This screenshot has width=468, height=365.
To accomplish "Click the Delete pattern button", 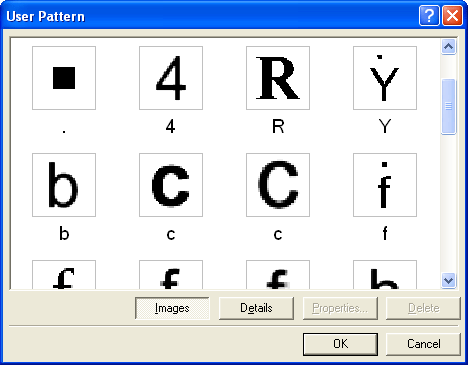I will click(423, 308).
